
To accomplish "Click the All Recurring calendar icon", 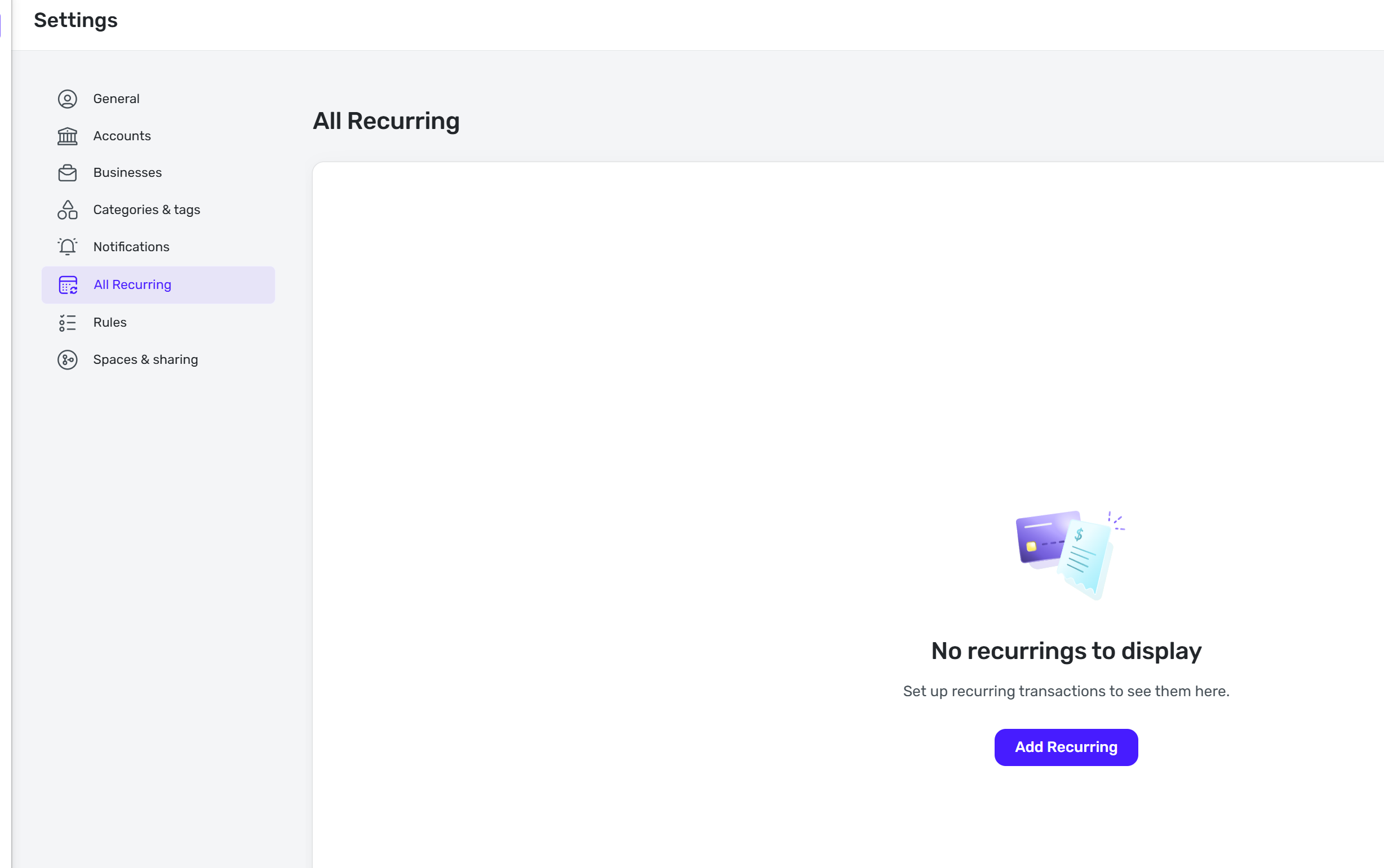I will click(x=68, y=285).
